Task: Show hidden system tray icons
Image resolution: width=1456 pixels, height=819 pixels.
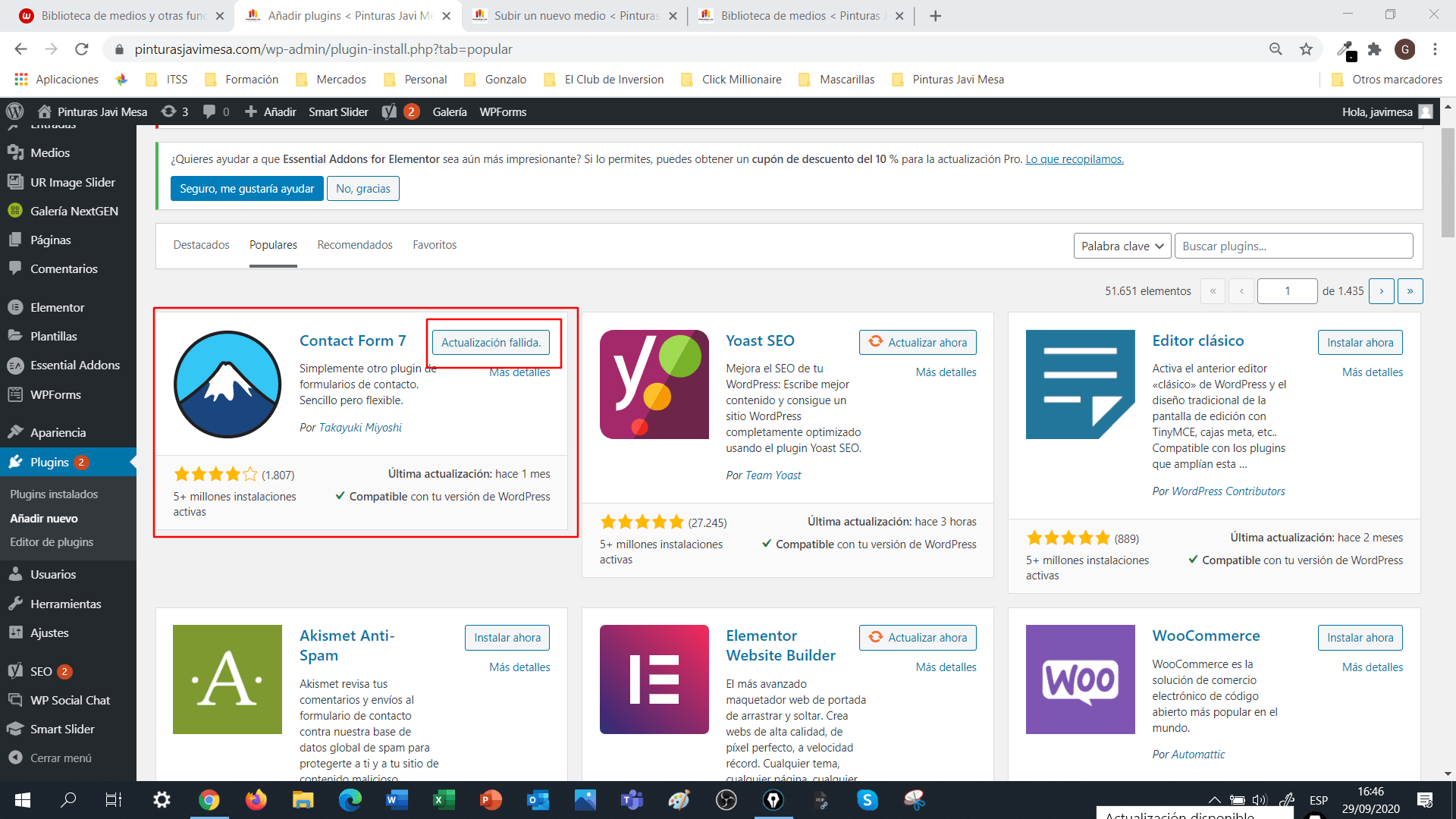Action: click(x=1214, y=800)
